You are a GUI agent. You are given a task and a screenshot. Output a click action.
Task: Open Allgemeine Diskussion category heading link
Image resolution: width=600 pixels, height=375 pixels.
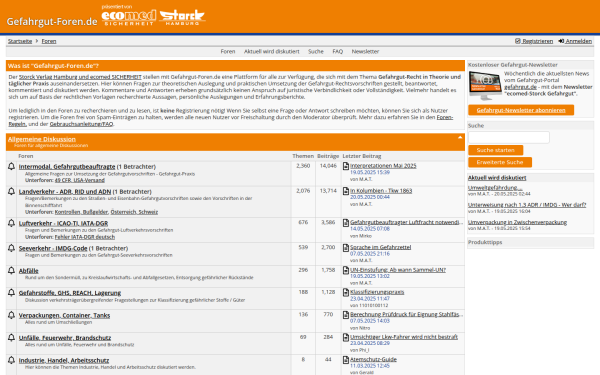tap(42, 139)
